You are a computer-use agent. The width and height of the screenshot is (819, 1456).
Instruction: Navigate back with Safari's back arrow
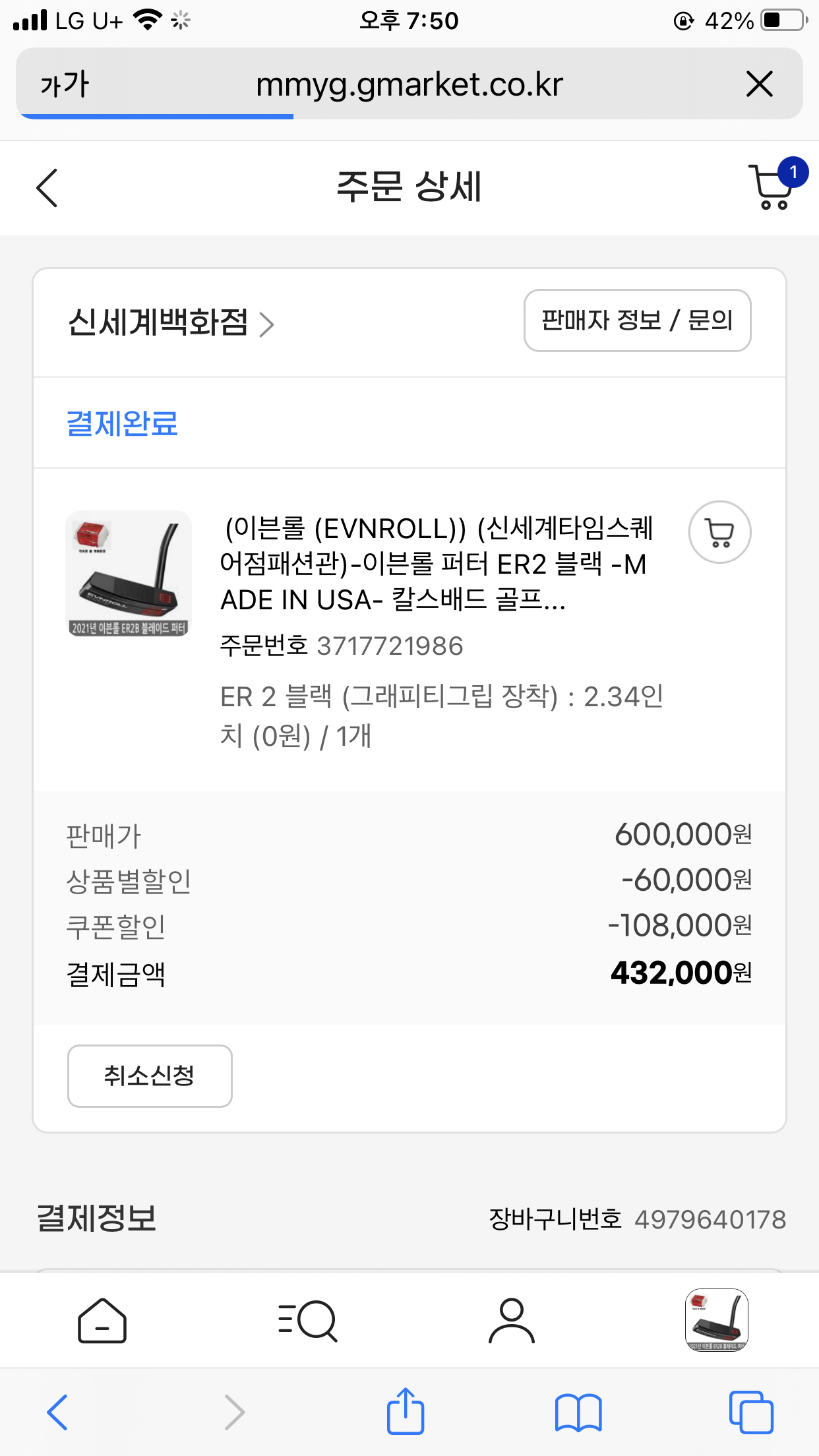tap(57, 1412)
